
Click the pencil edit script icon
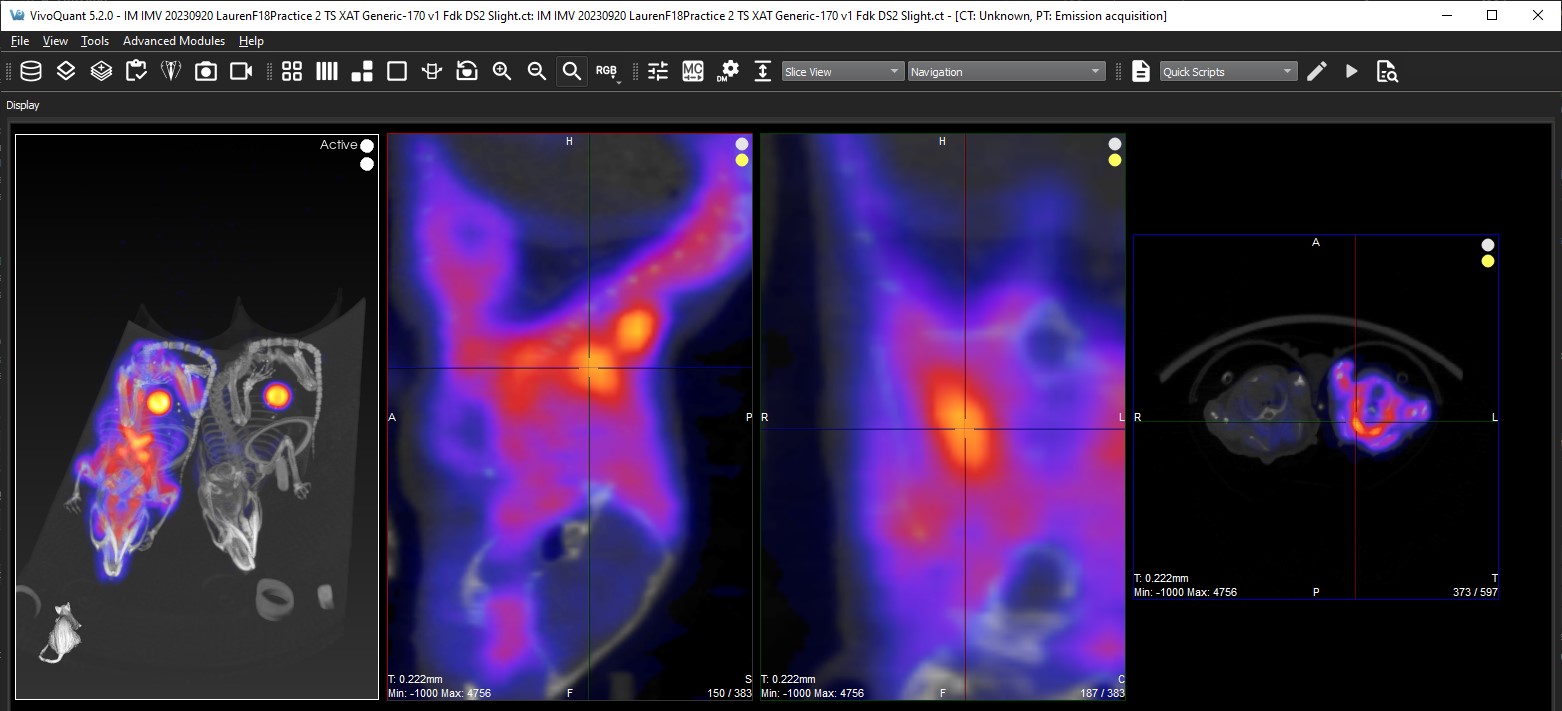(1317, 71)
